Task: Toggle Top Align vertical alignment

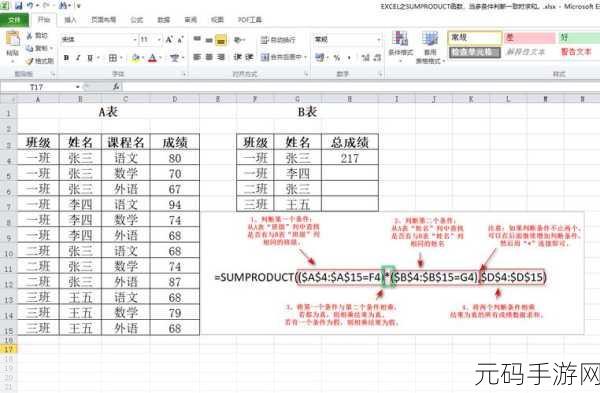Action: [x=197, y=39]
